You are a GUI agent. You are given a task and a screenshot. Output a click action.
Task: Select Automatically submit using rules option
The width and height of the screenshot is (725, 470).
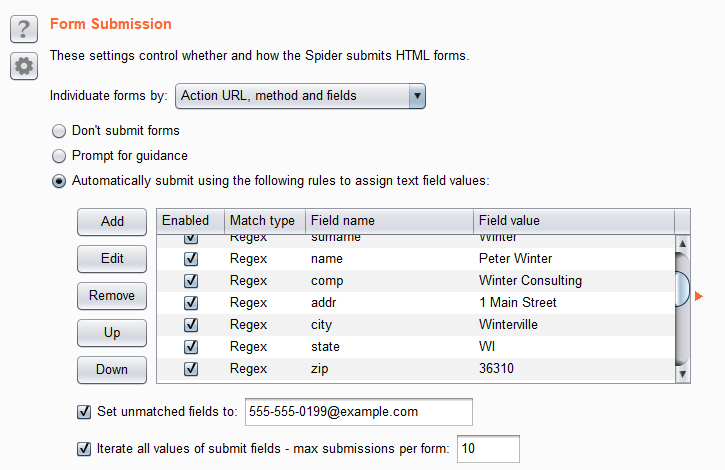pos(59,181)
